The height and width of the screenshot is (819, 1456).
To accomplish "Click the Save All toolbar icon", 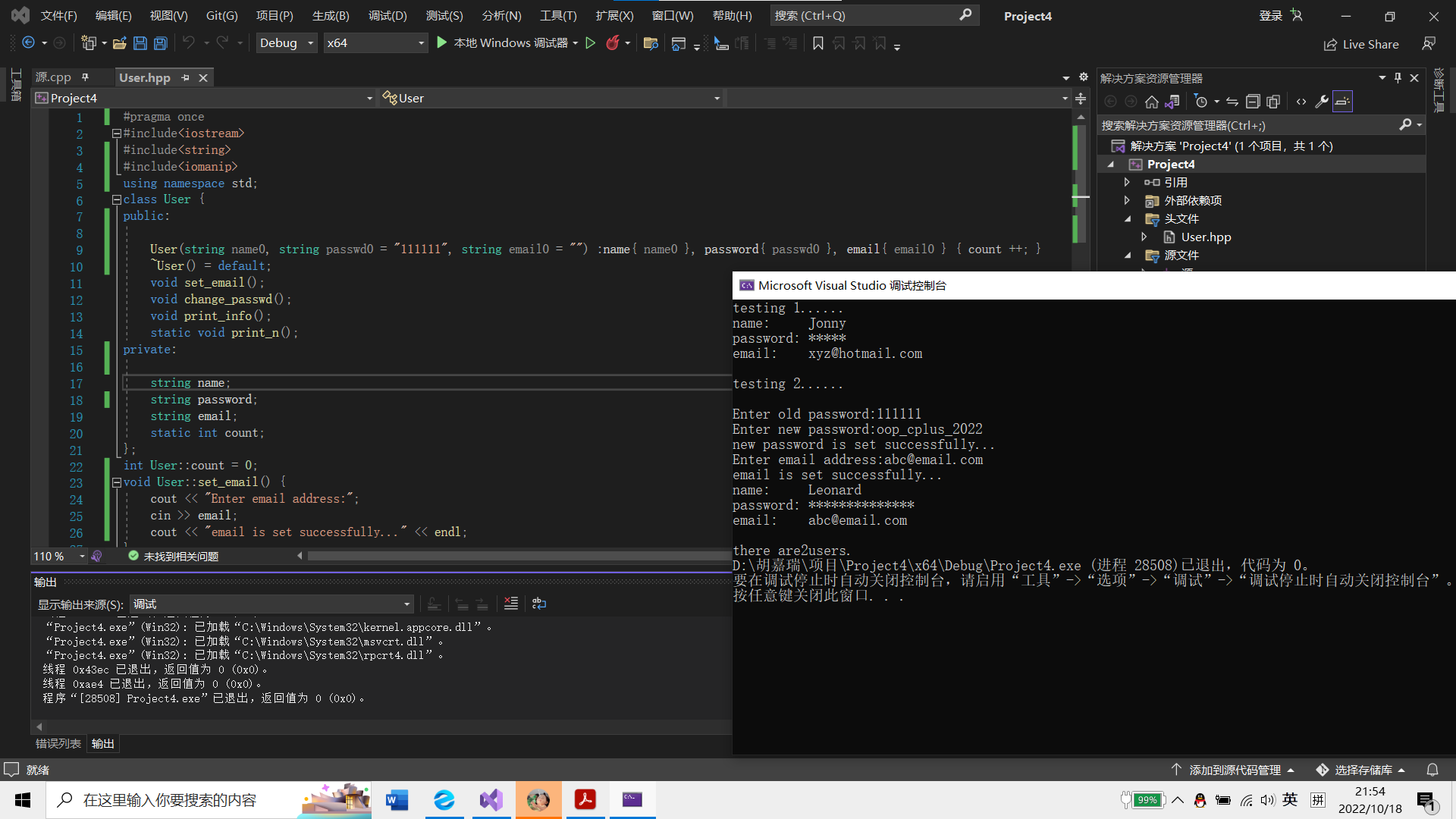I will pos(161,43).
